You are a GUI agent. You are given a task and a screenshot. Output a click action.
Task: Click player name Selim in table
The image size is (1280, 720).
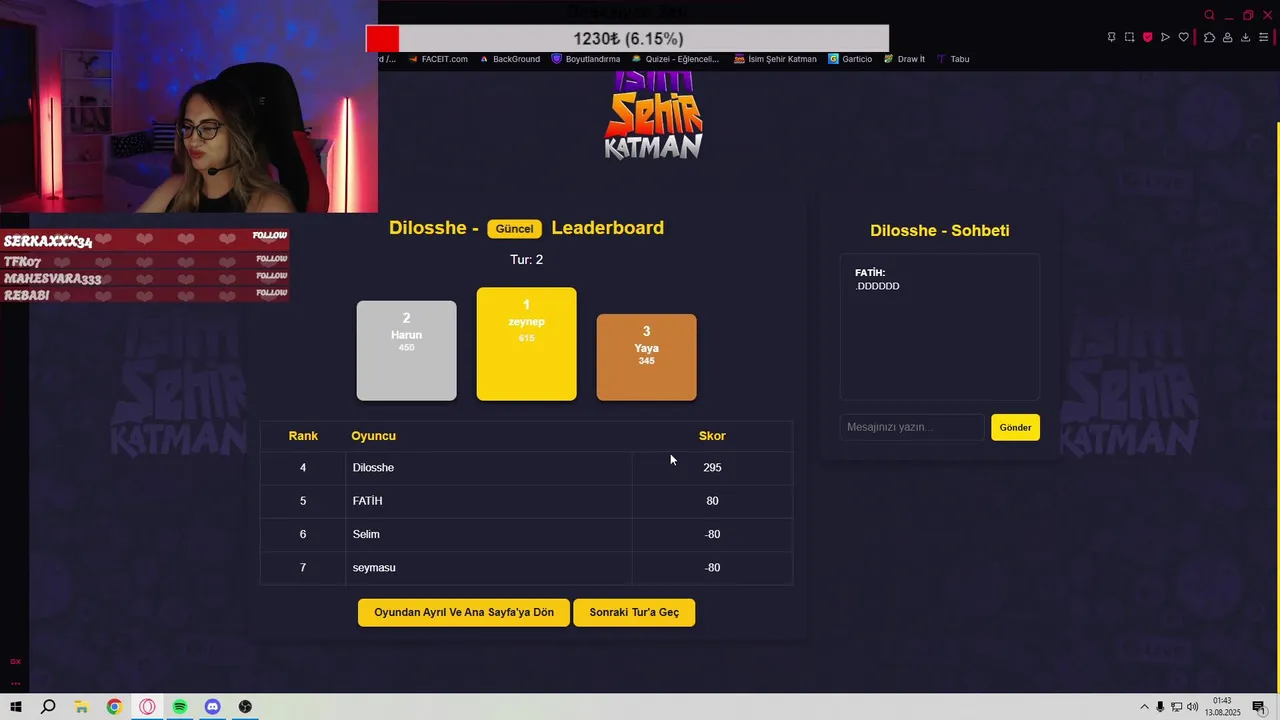(366, 534)
